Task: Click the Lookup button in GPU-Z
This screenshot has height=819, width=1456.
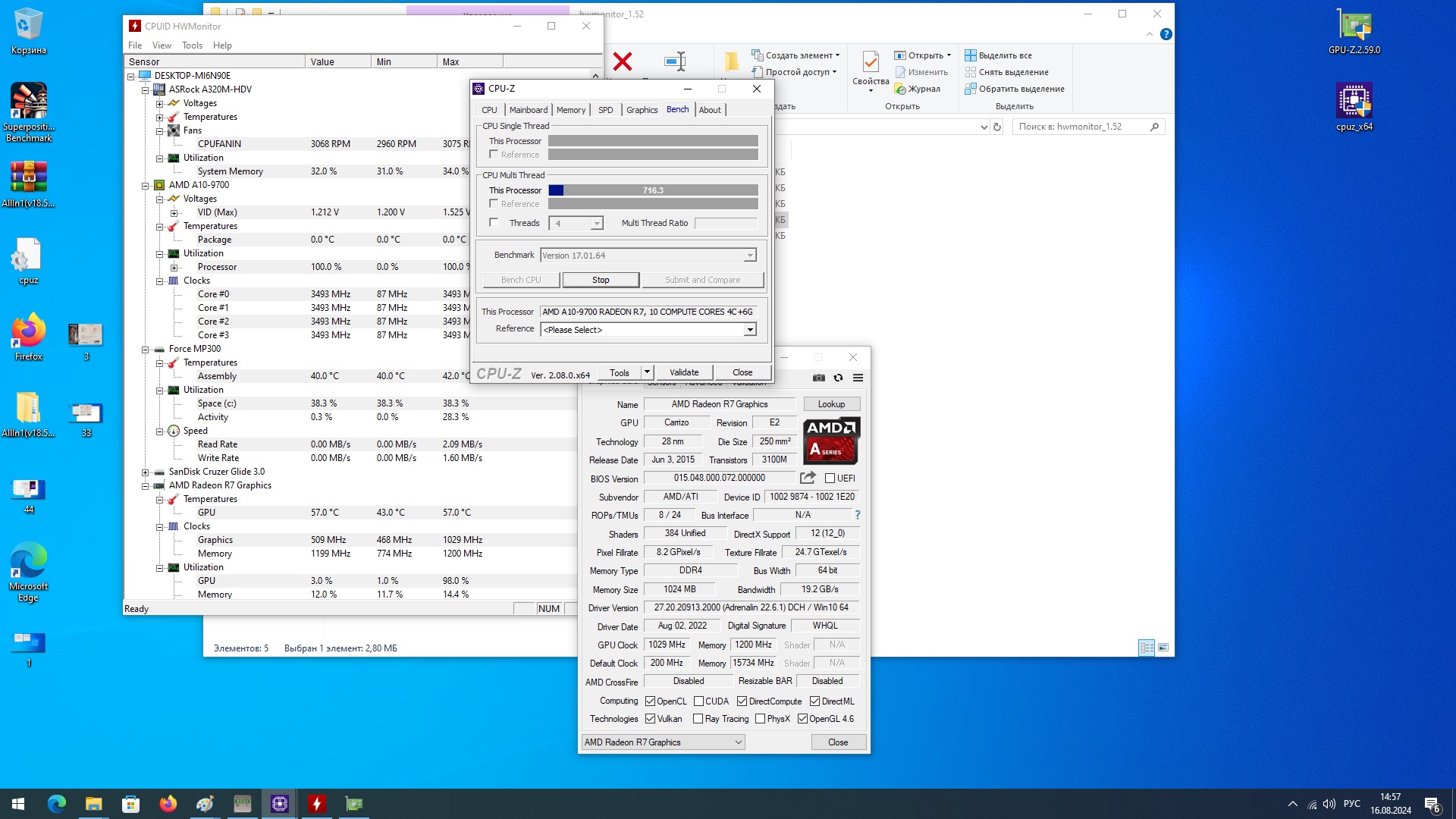Action: pos(831,404)
